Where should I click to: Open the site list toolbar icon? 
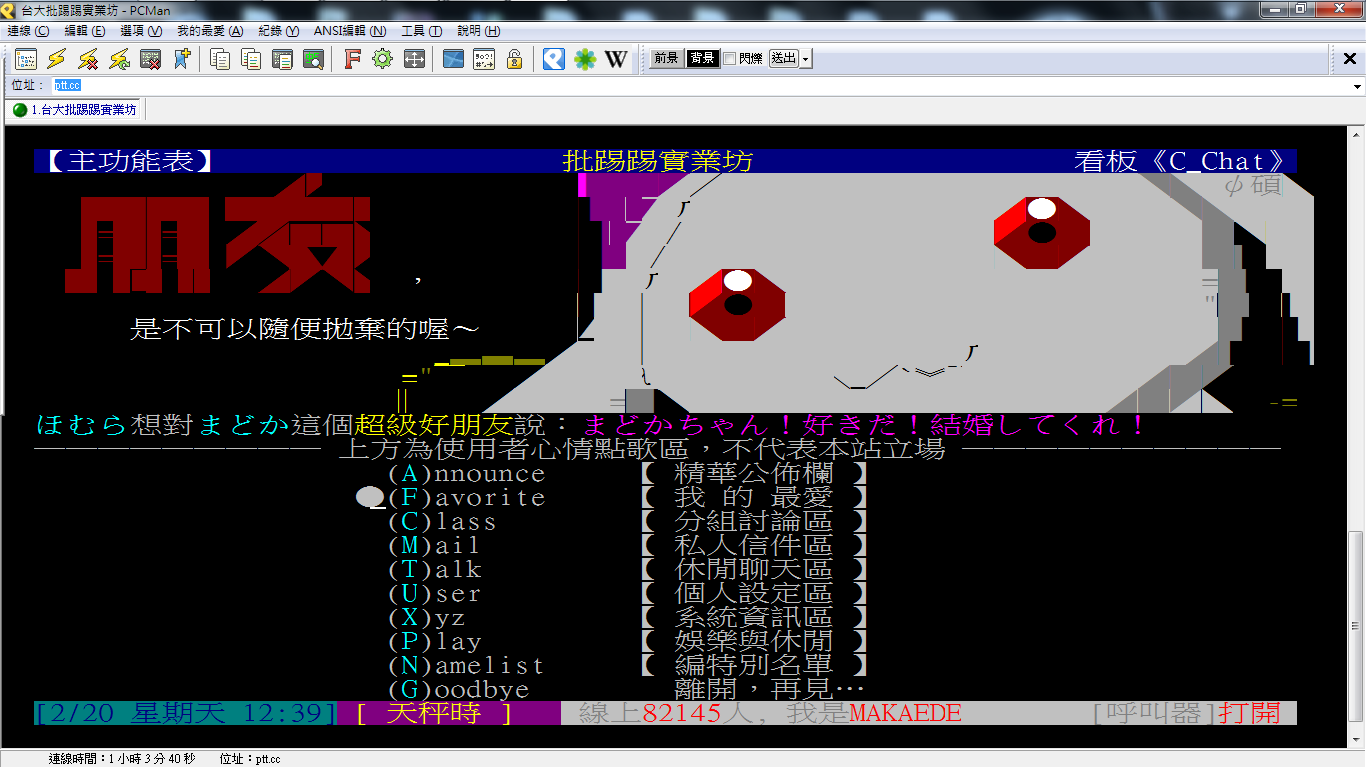[25, 59]
